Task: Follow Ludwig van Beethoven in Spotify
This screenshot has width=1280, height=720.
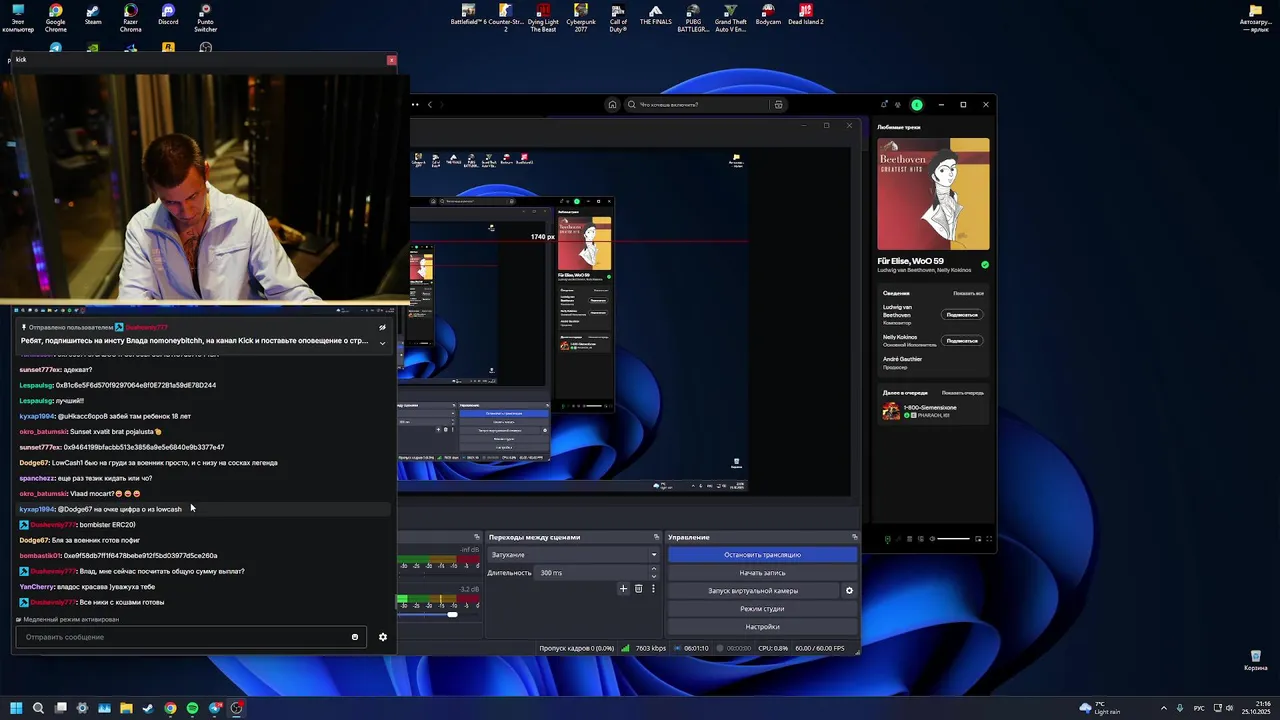Action: [x=962, y=315]
